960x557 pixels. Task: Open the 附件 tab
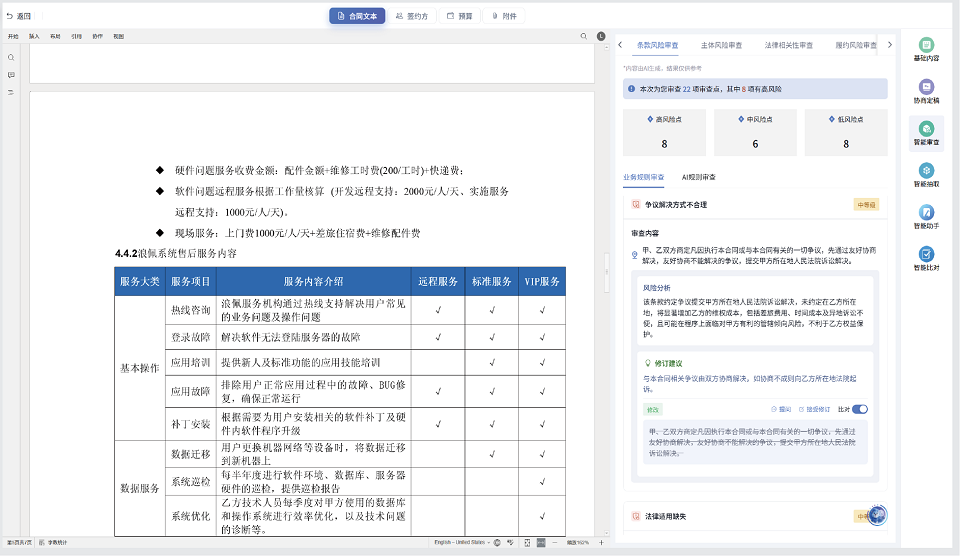click(504, 16)
